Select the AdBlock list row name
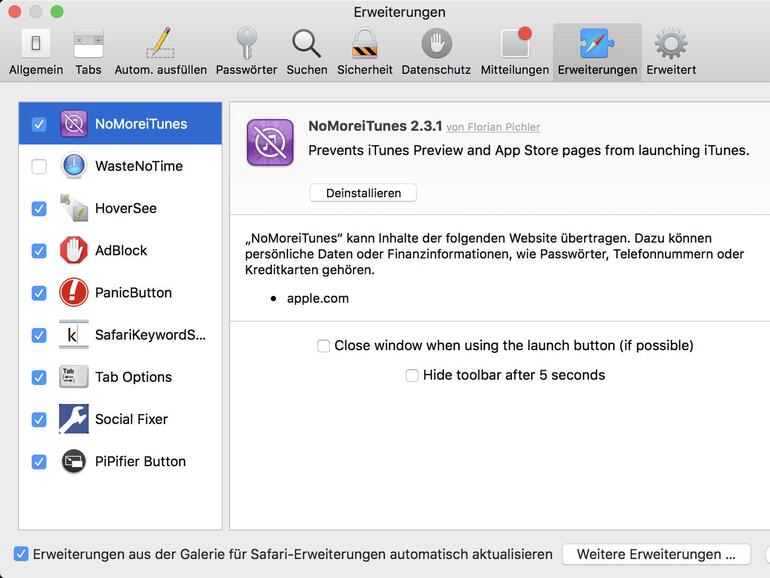 (x=121, y=250)
